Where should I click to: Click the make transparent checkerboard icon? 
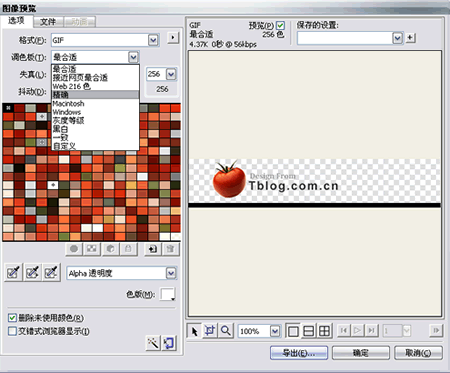click(92, 249)
